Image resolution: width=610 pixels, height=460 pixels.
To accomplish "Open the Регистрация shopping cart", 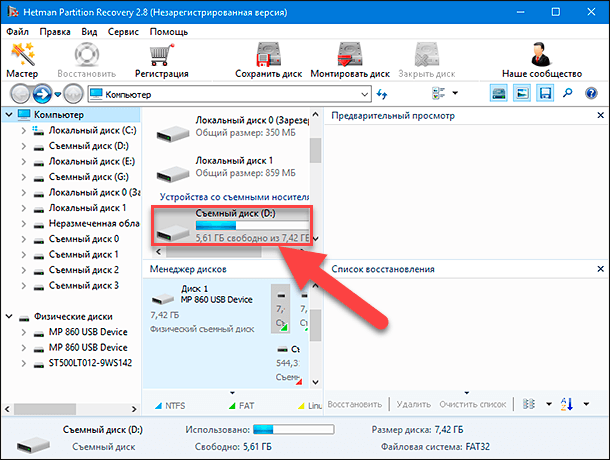I will [x=161, y=60].
